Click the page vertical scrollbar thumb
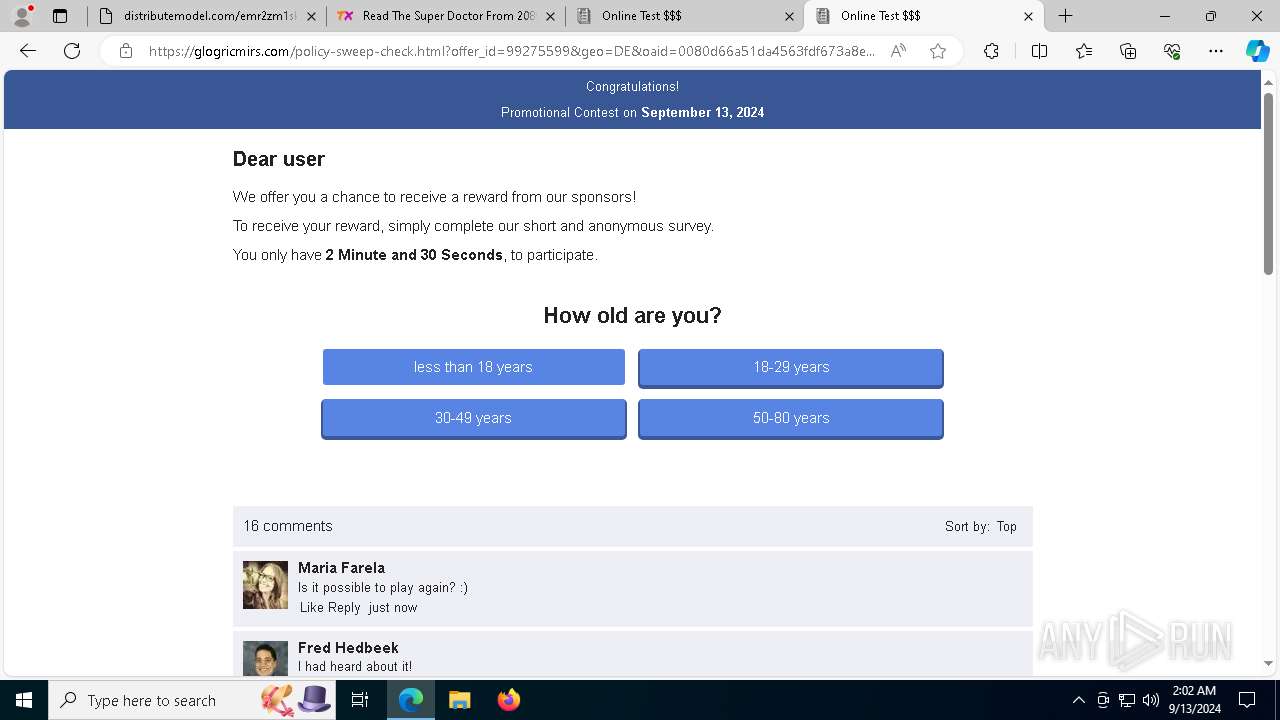1280x720 pixels. pyautogui.click(x=1268, y=182)
